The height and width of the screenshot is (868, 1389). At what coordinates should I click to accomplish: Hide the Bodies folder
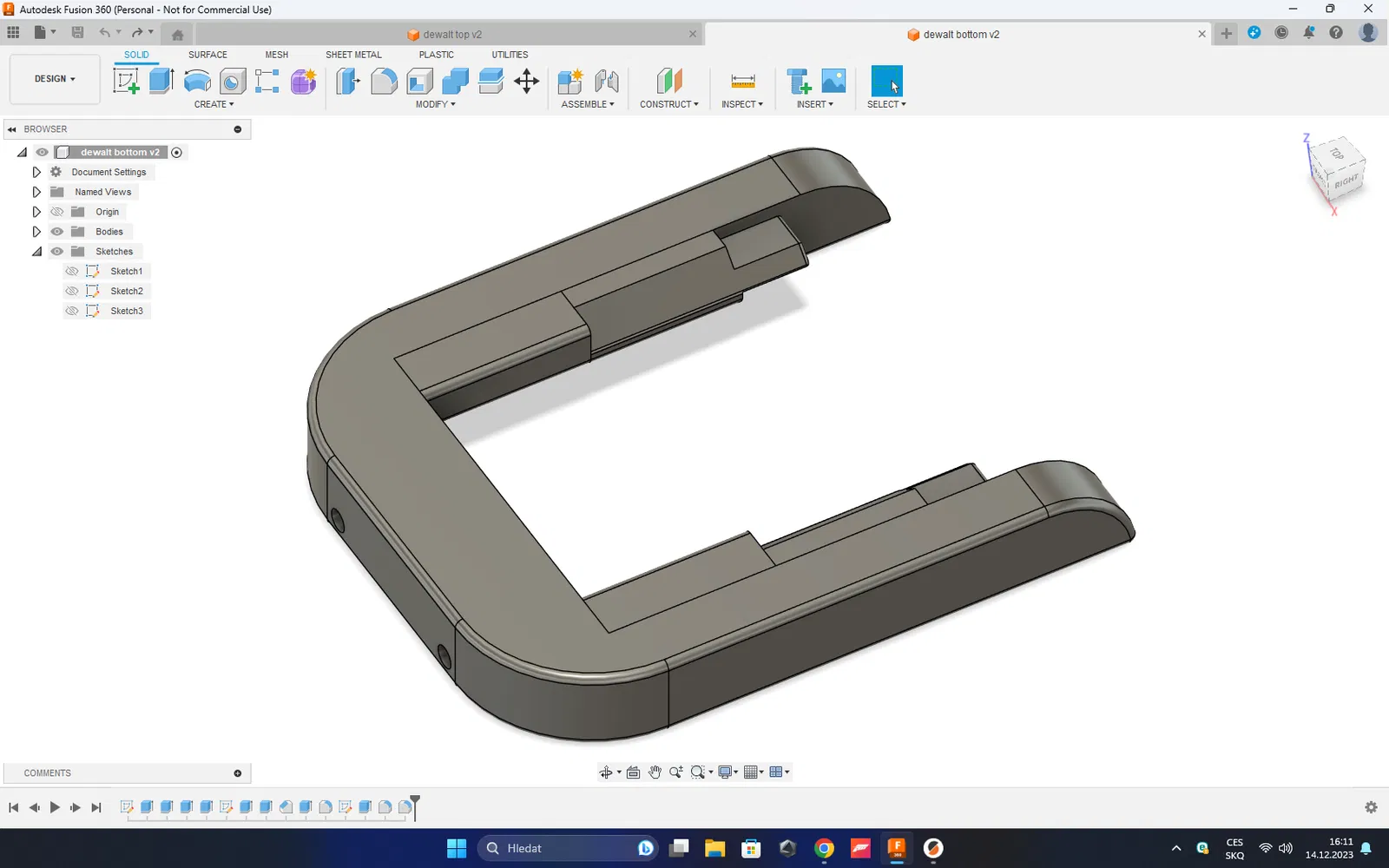click(57, 232)
